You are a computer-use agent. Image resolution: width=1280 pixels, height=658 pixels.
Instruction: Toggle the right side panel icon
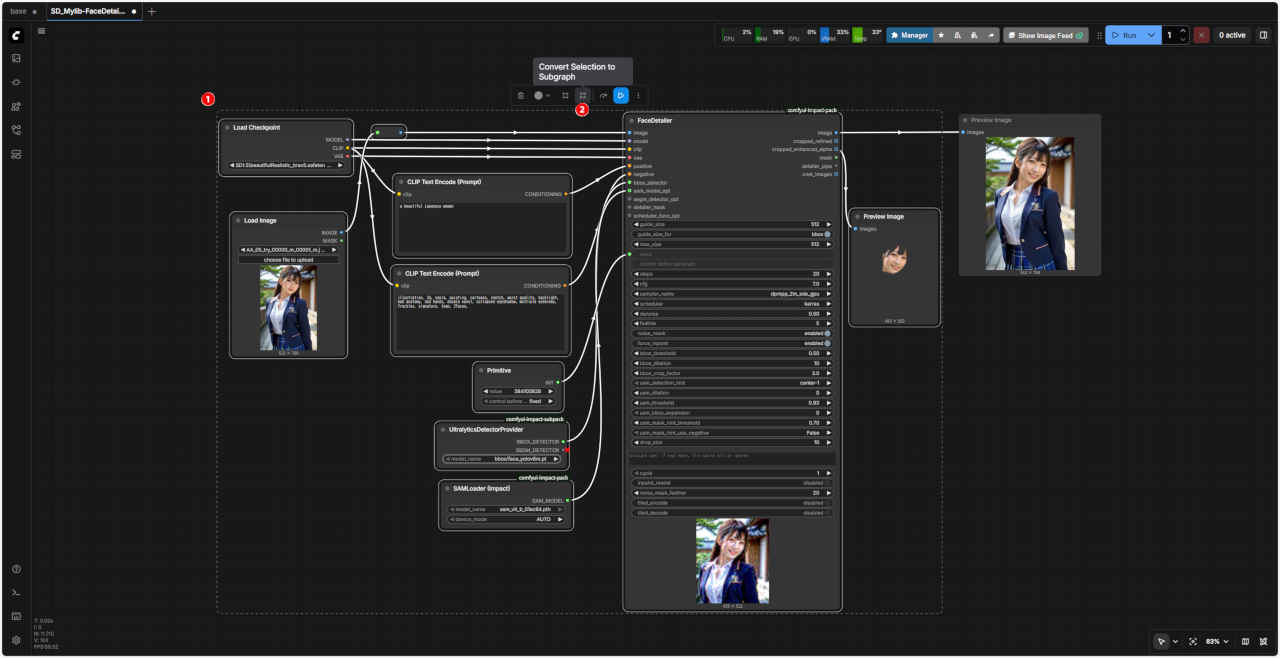tap(1263, 35)
